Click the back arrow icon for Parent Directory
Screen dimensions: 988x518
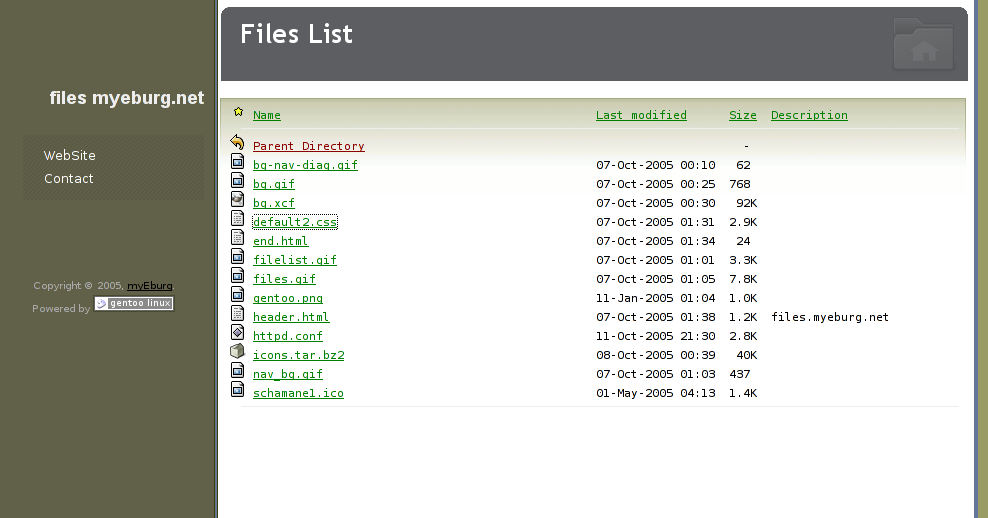(238, 142)
